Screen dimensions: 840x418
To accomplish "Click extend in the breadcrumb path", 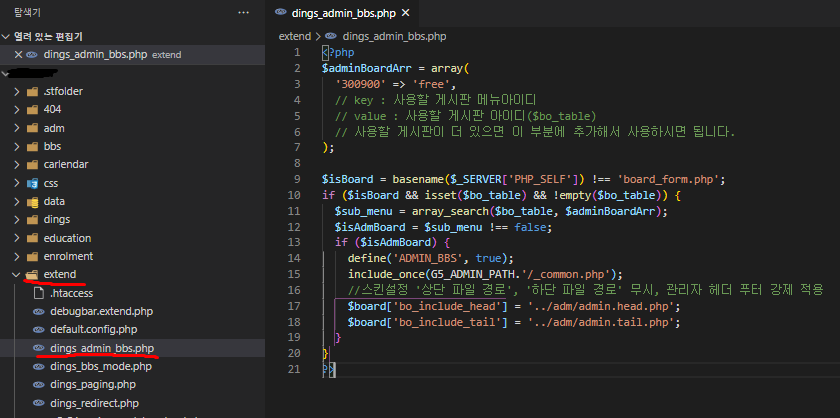I will click(294, 35).
